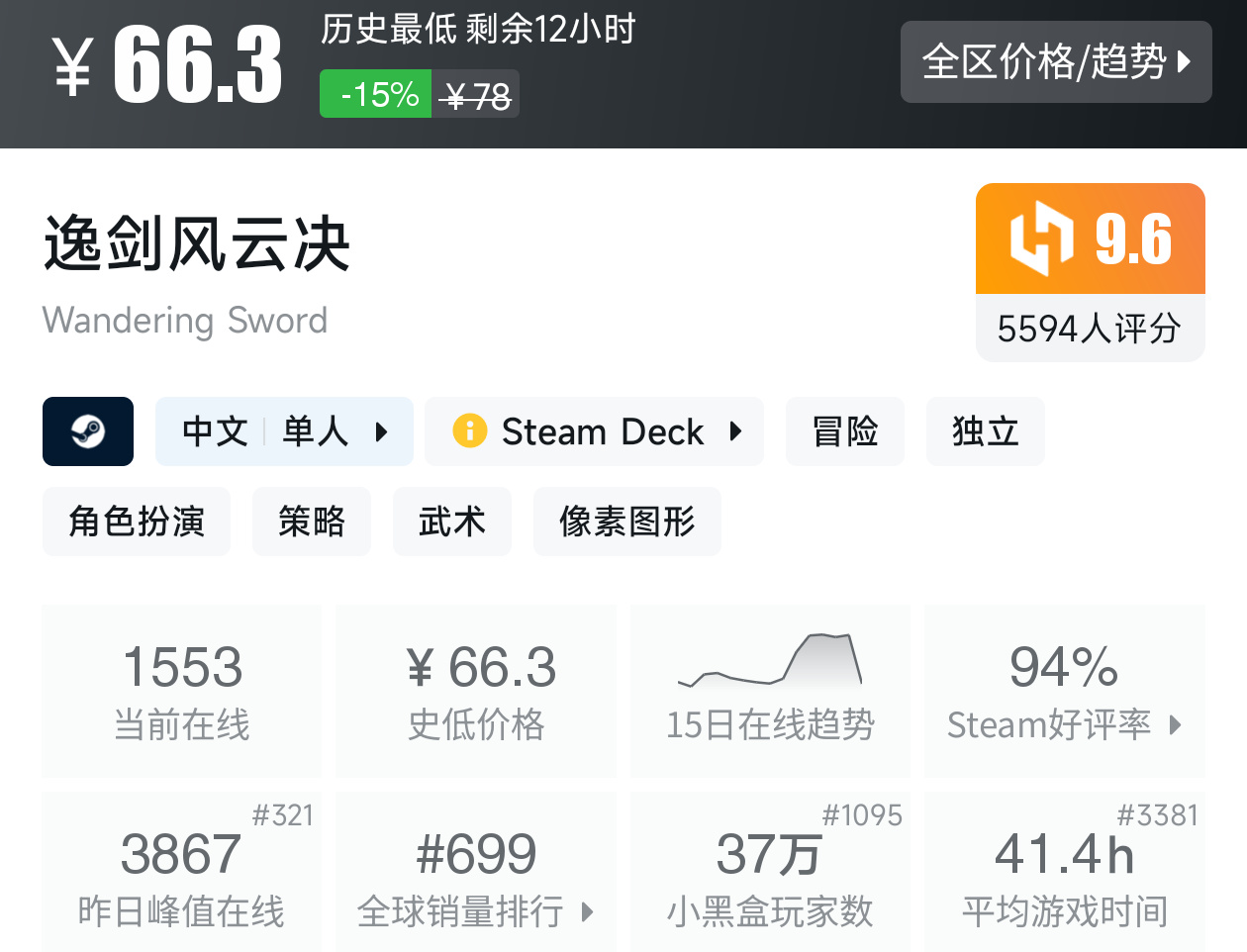Select the 冒险 genre tag
This screenshot has height=952, width=1247.
[x=845, y=431]
